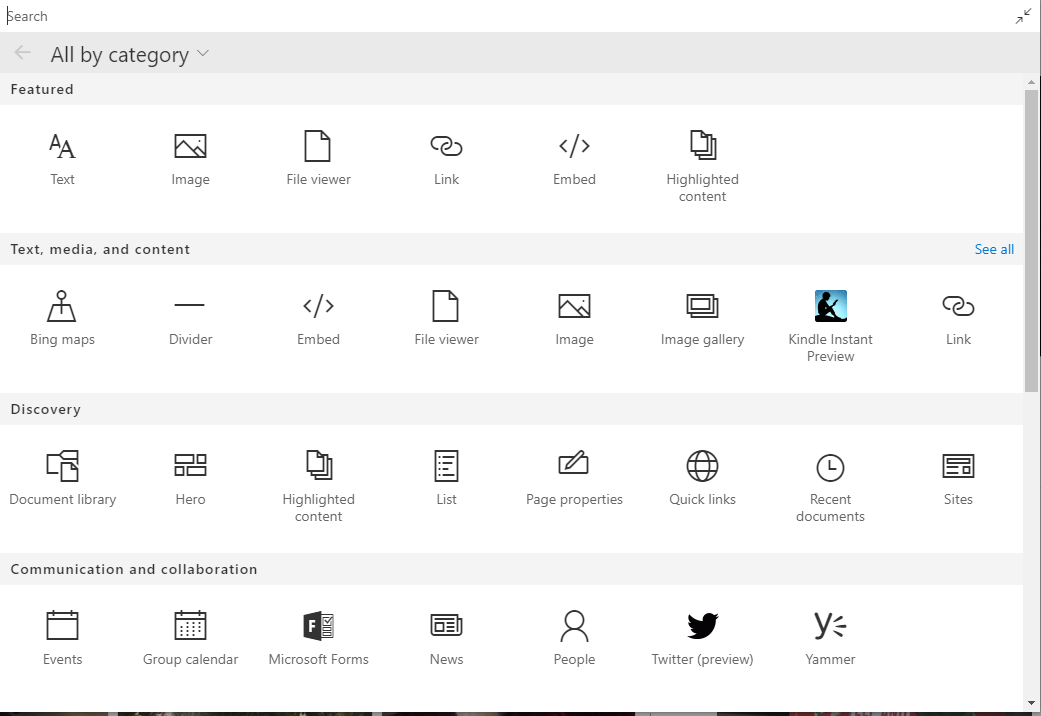Choose the Image gallery web part
The image size is (1041, 716).
click(x=702, y=318)
